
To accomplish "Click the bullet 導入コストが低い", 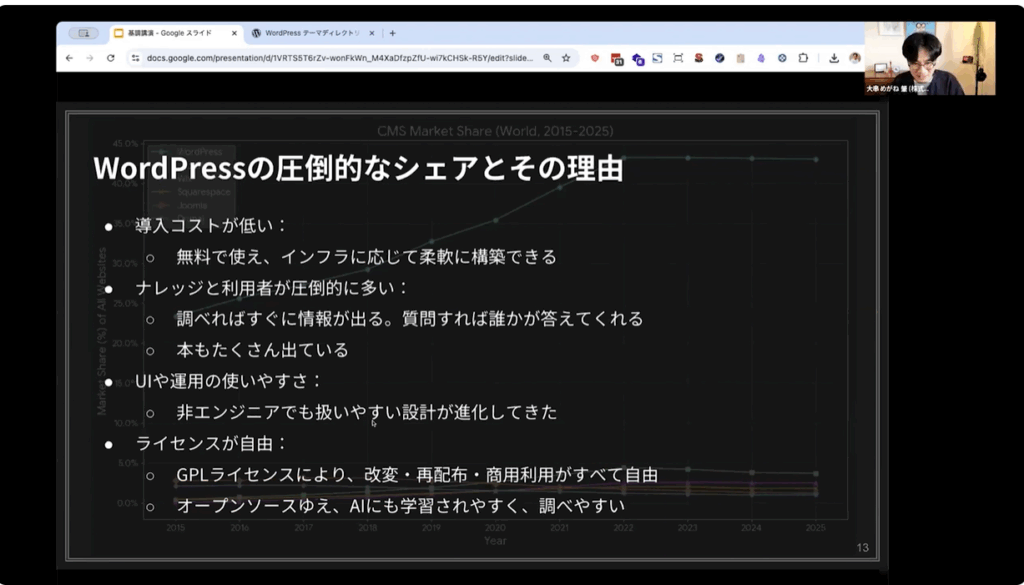I will pyautogui.click(x=211, y=226).
